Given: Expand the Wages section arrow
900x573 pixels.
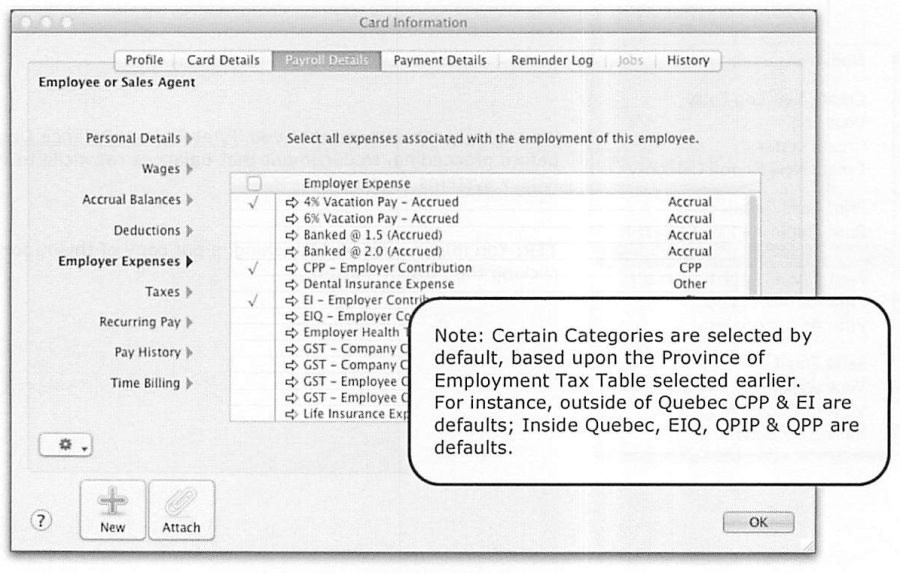Looking at the screenshot, I should click(x=189, y=169).
